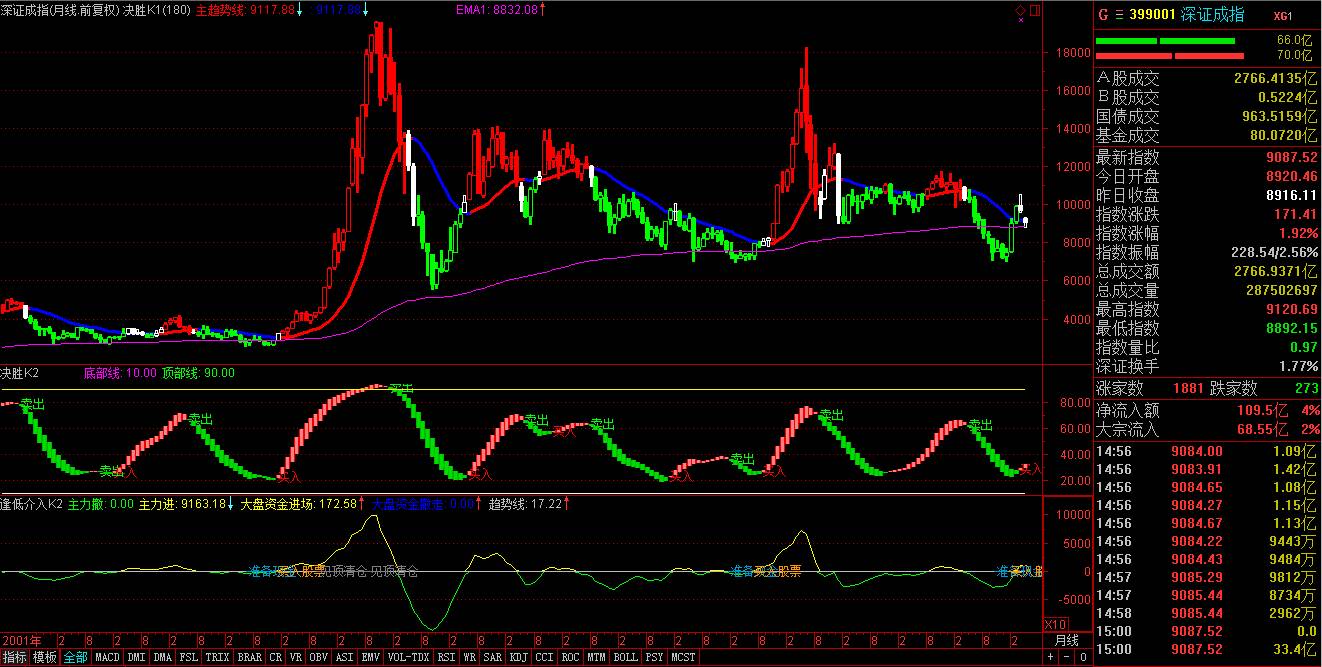Select the VOL-TDX indicator tab
Viewport: 1322px width, 667px height.
(x=408, y=658)
